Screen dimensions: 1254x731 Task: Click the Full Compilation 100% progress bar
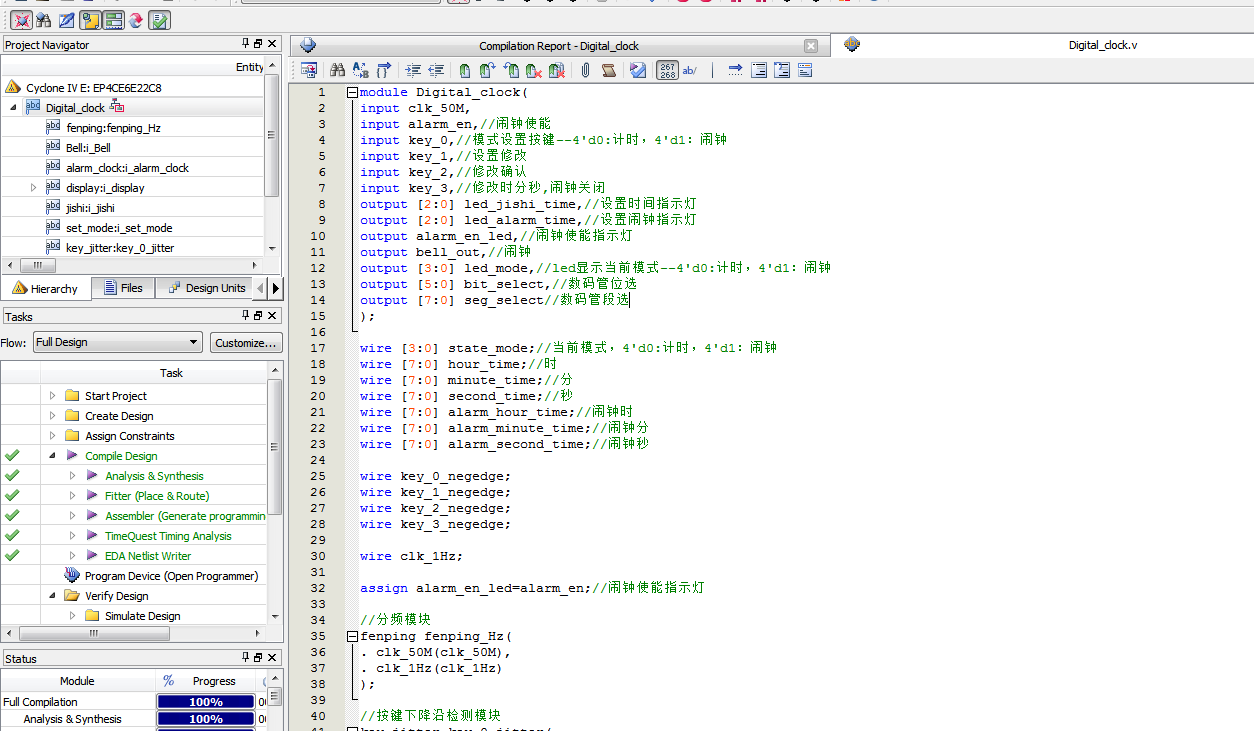click(205, 702)
